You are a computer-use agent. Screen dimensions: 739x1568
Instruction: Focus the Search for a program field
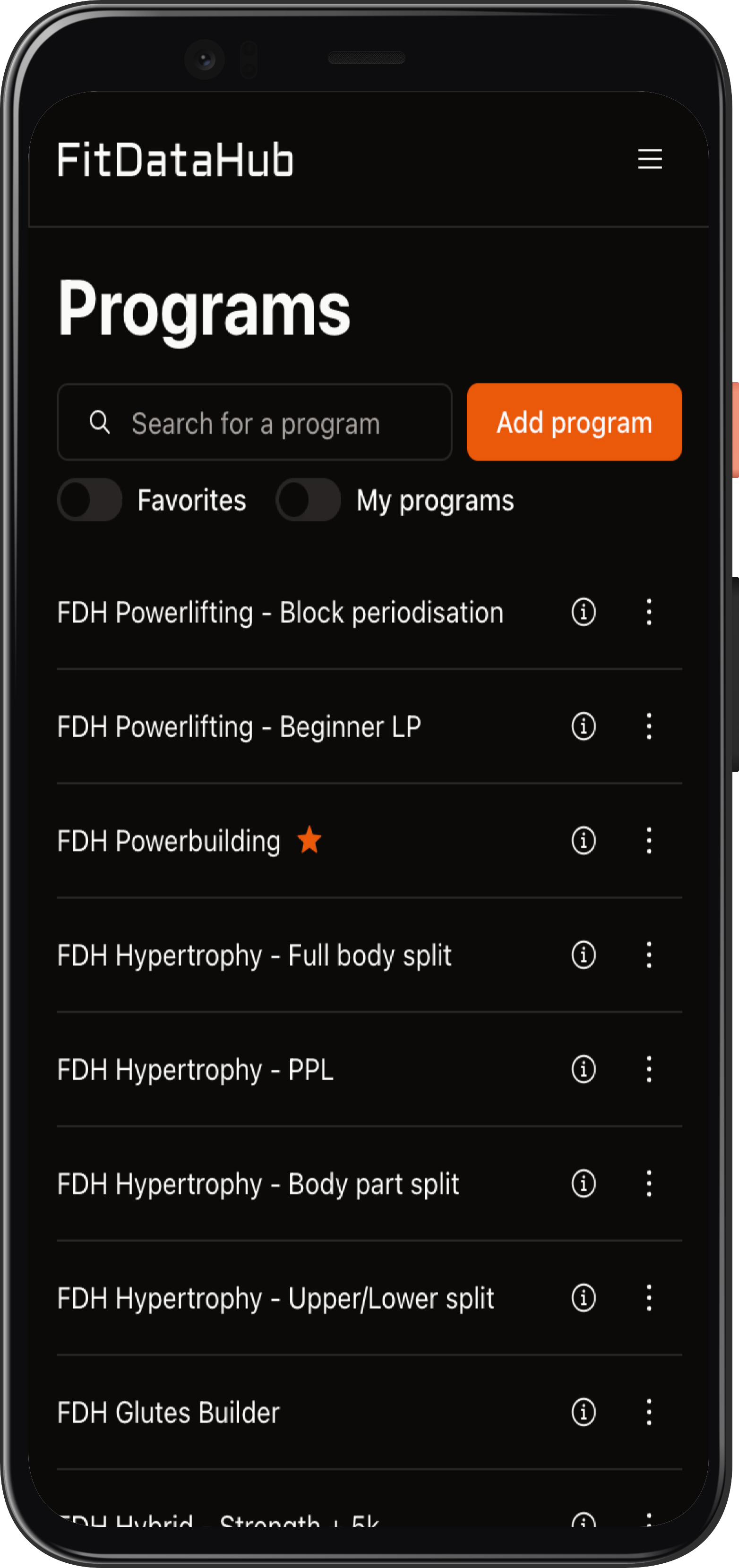tap(255, 422)
